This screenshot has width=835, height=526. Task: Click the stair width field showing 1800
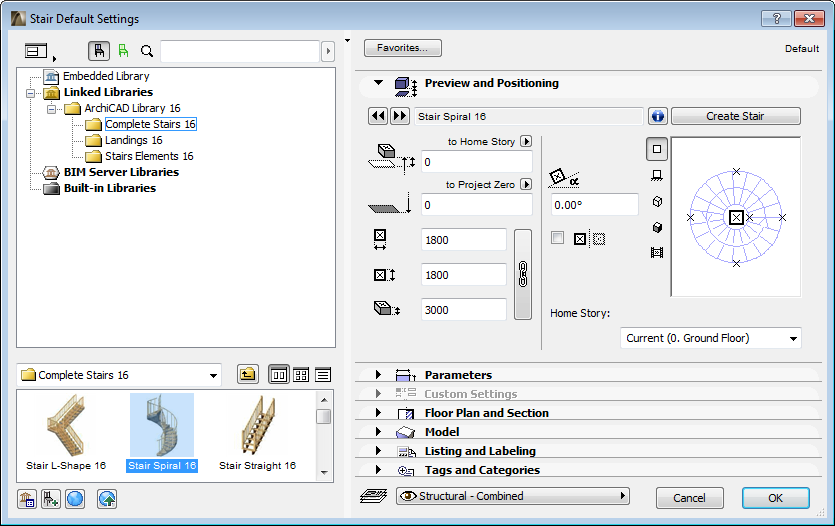pyautogui.click(x=464, y=240)
